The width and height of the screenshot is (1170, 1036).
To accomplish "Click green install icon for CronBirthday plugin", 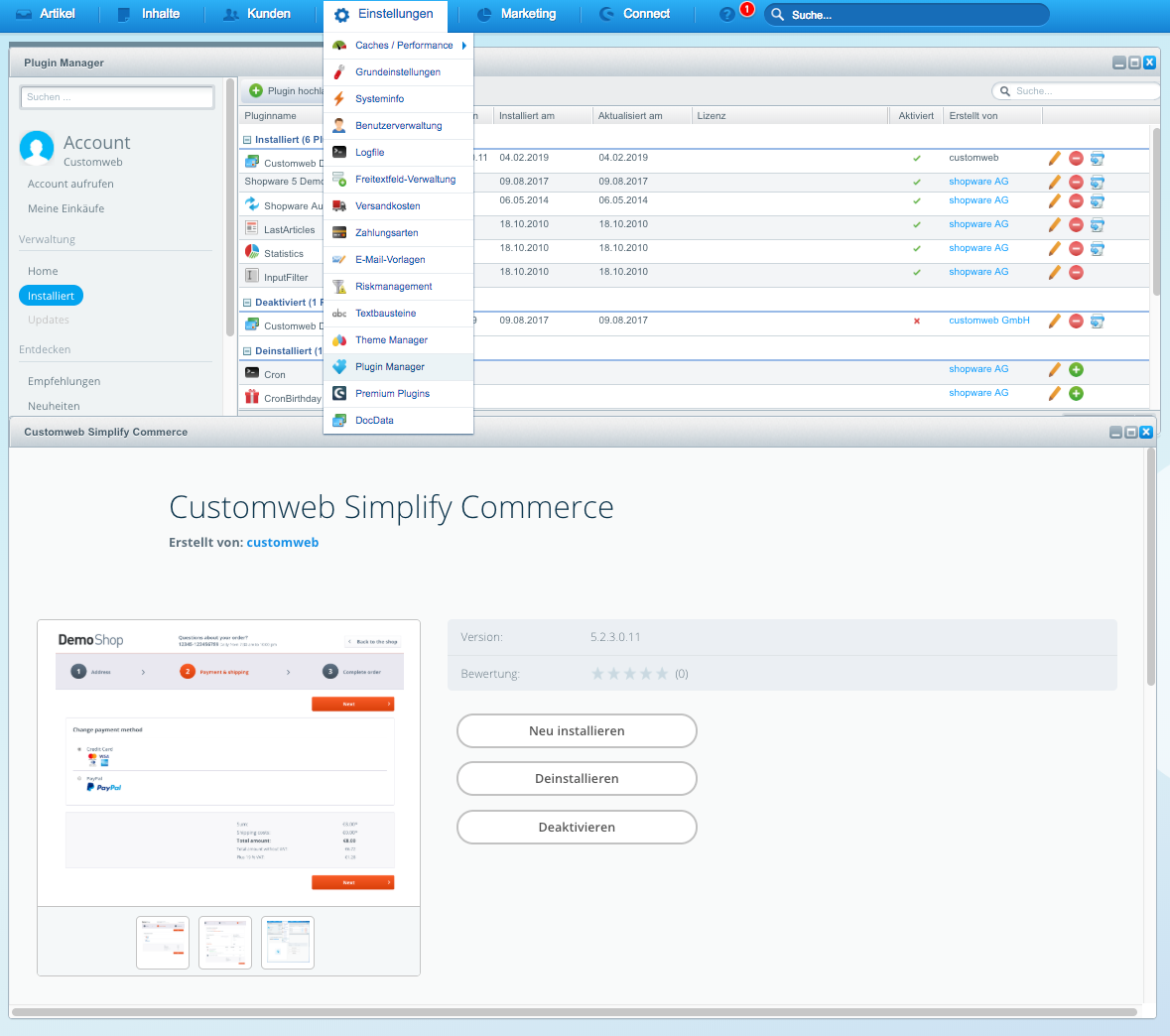I will (1076, 393).
